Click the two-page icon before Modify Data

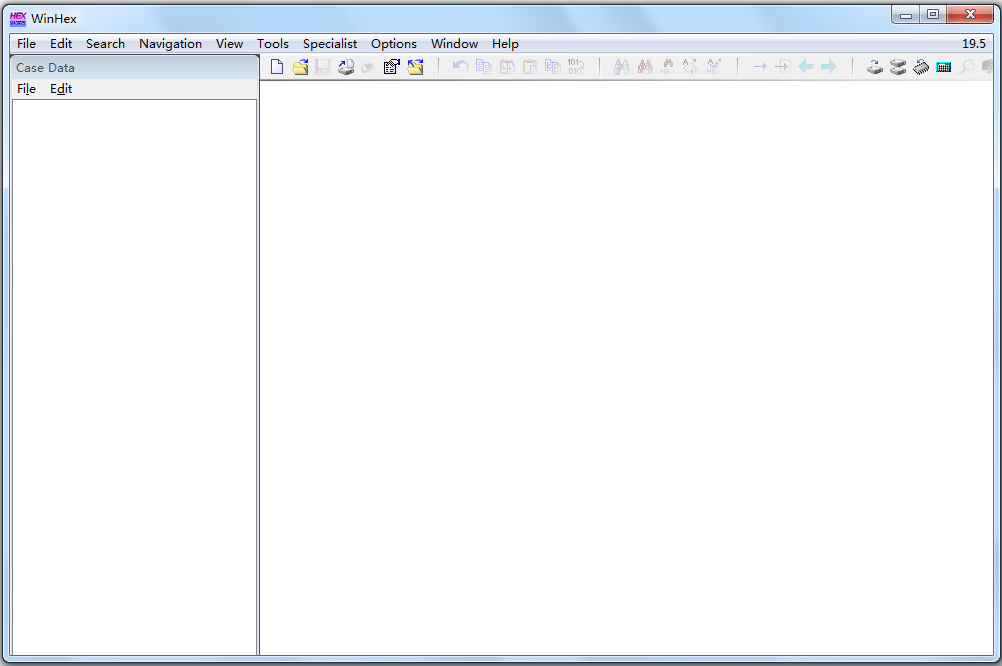pos(553,66)
